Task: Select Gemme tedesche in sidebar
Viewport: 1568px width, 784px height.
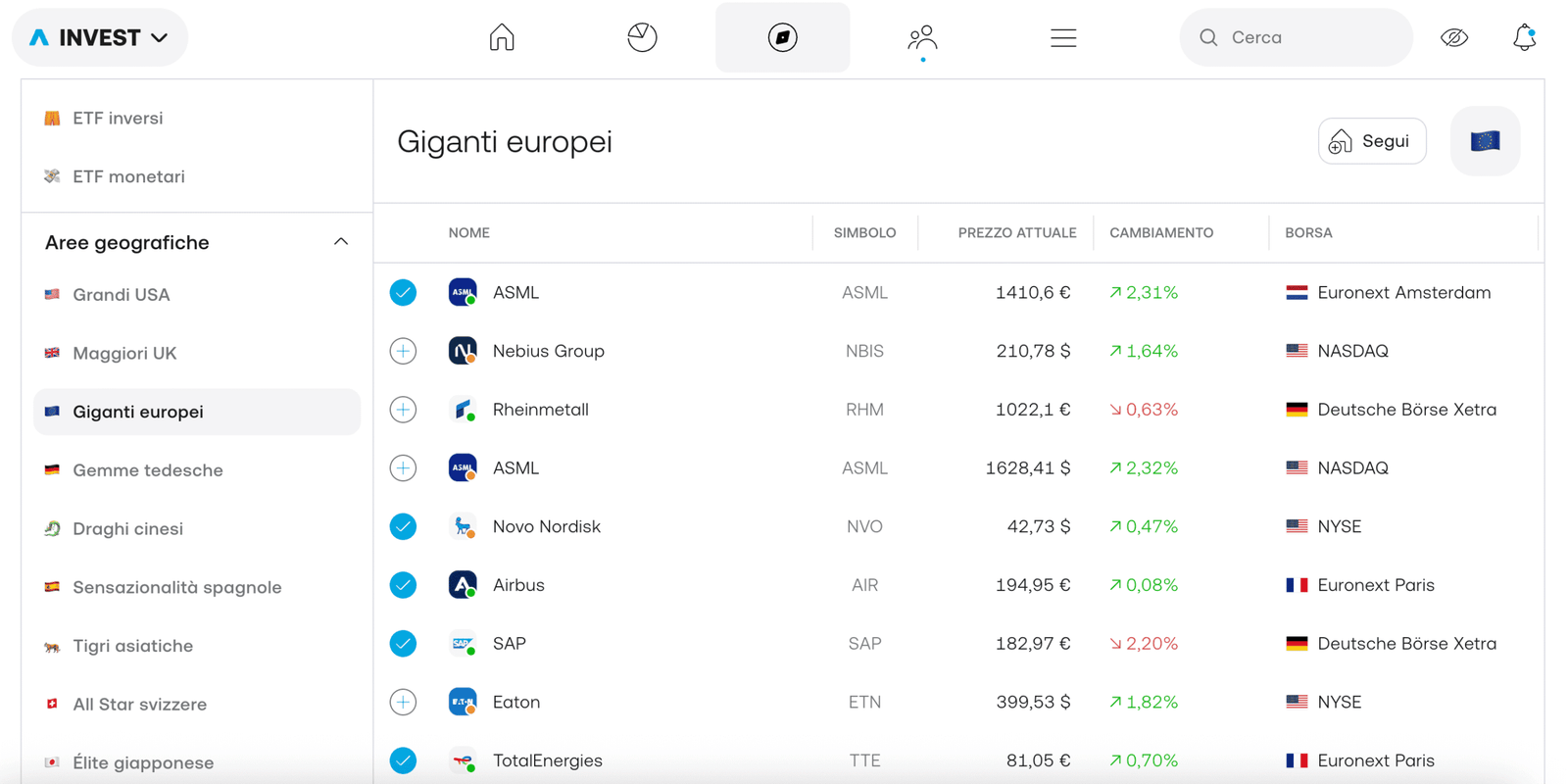Action: [197, 470]
